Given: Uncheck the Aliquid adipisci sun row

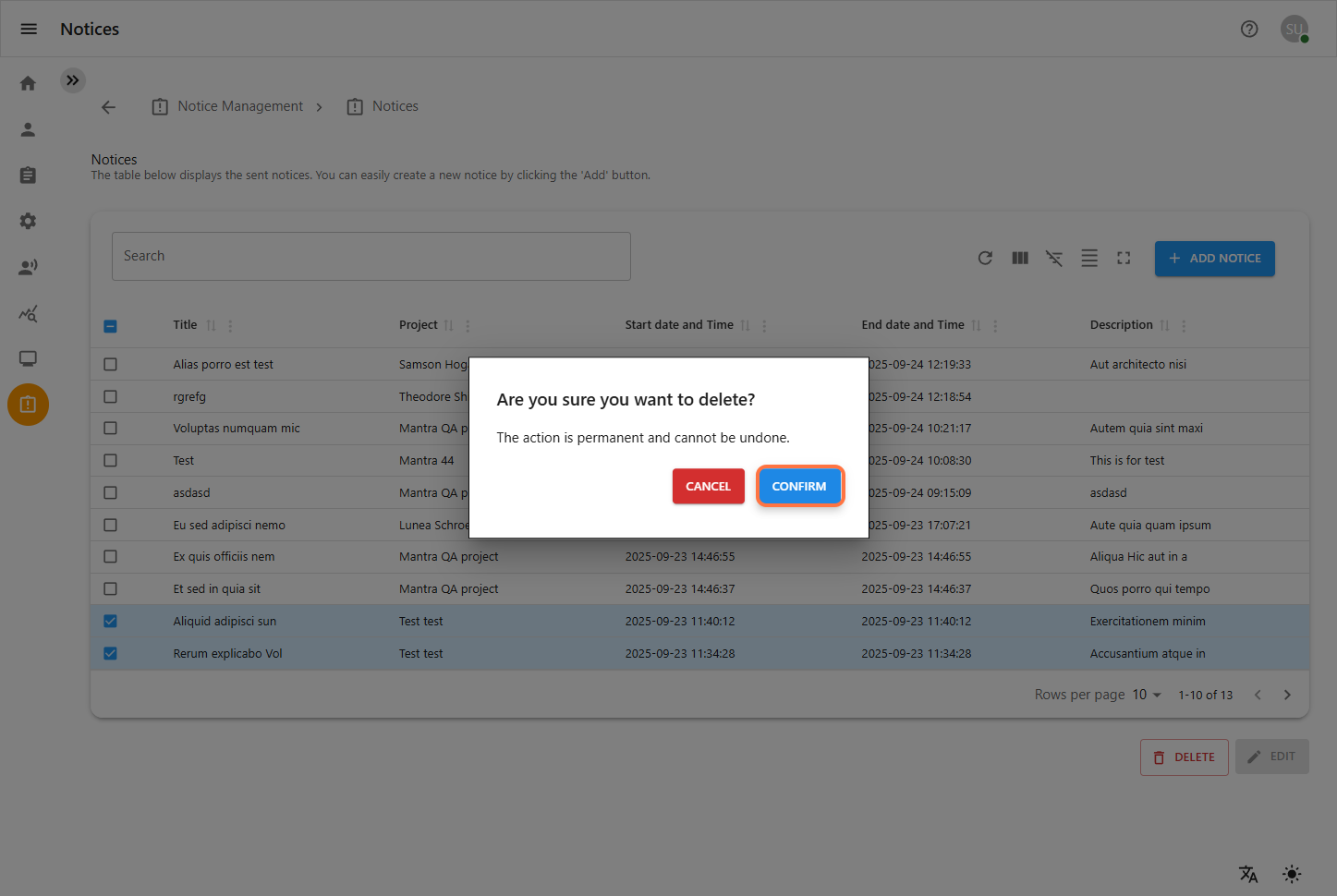Looking at the screenshot, I should tap(110, 621).
